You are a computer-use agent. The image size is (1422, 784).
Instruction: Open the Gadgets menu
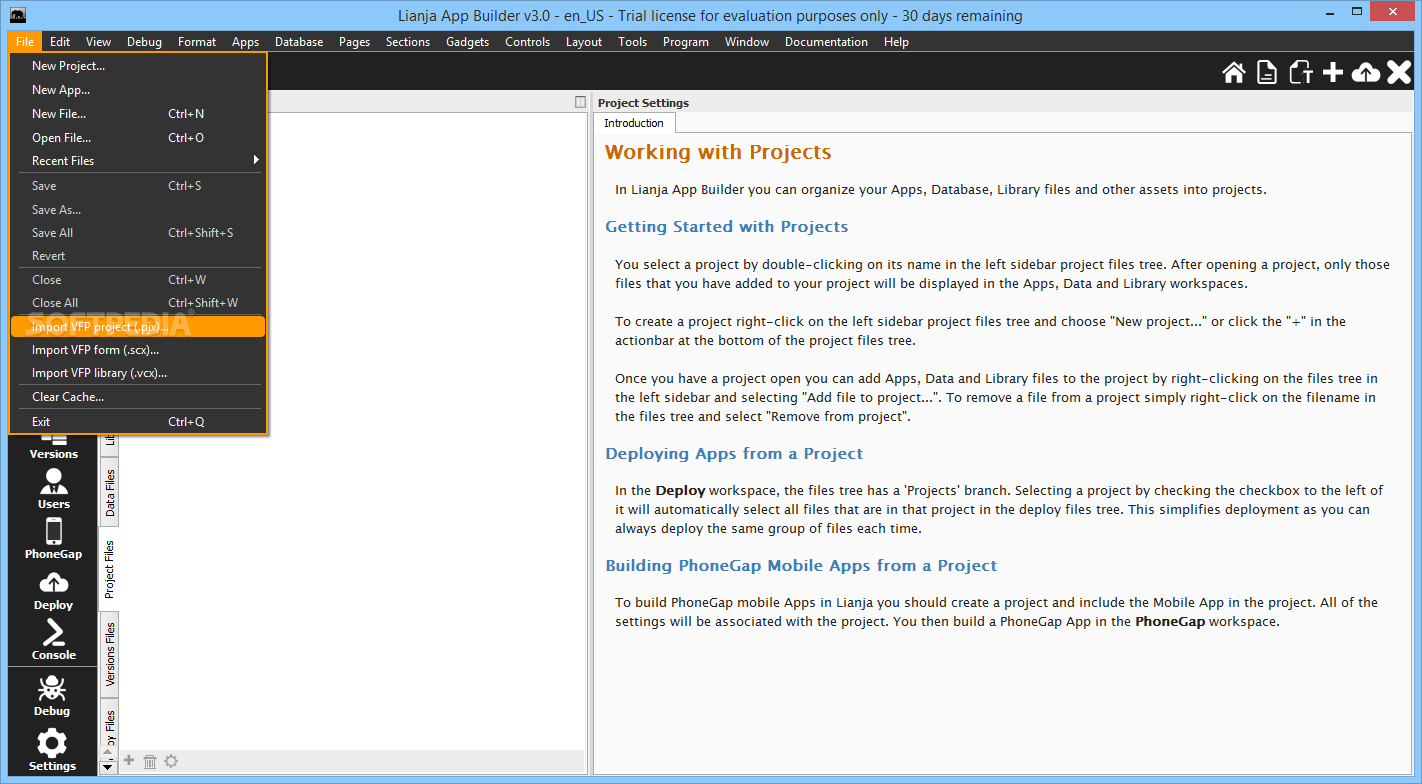point(468,42)
